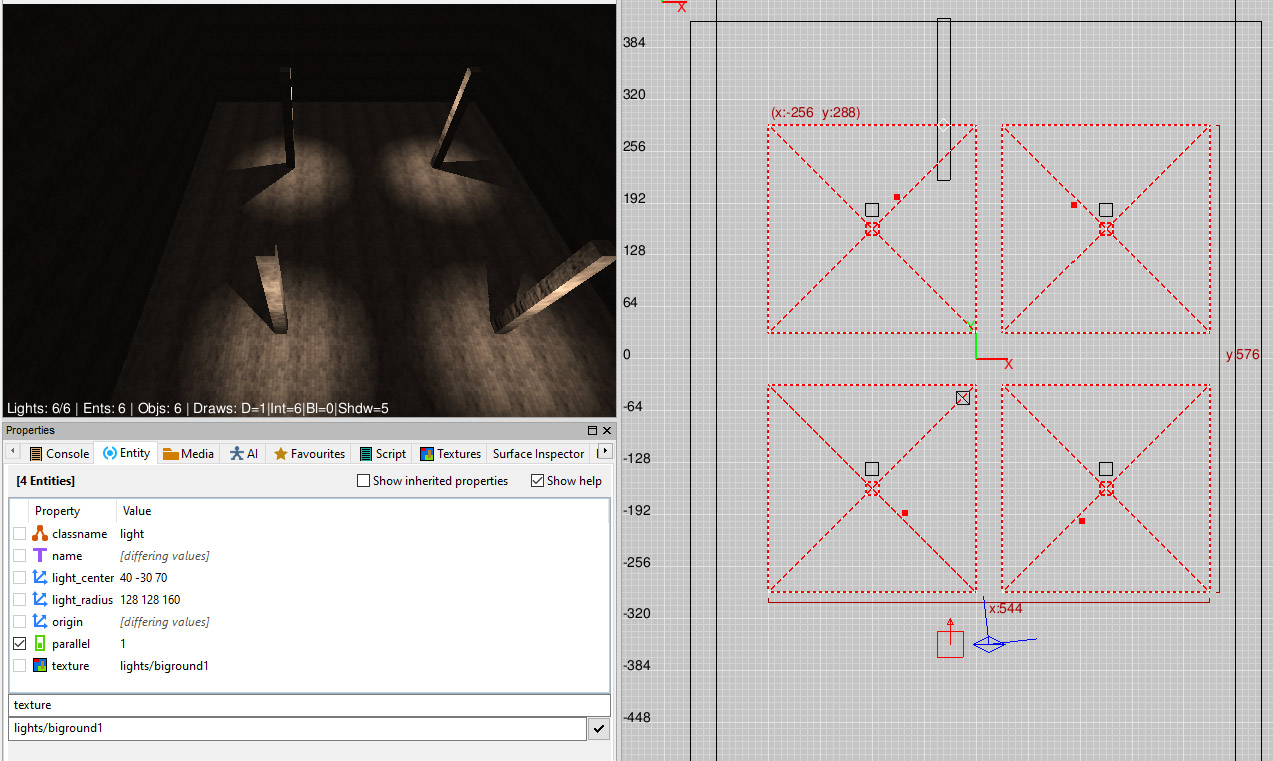Click the light center handle of the top-left light
Screen dimensions: 1273x761
897,197
